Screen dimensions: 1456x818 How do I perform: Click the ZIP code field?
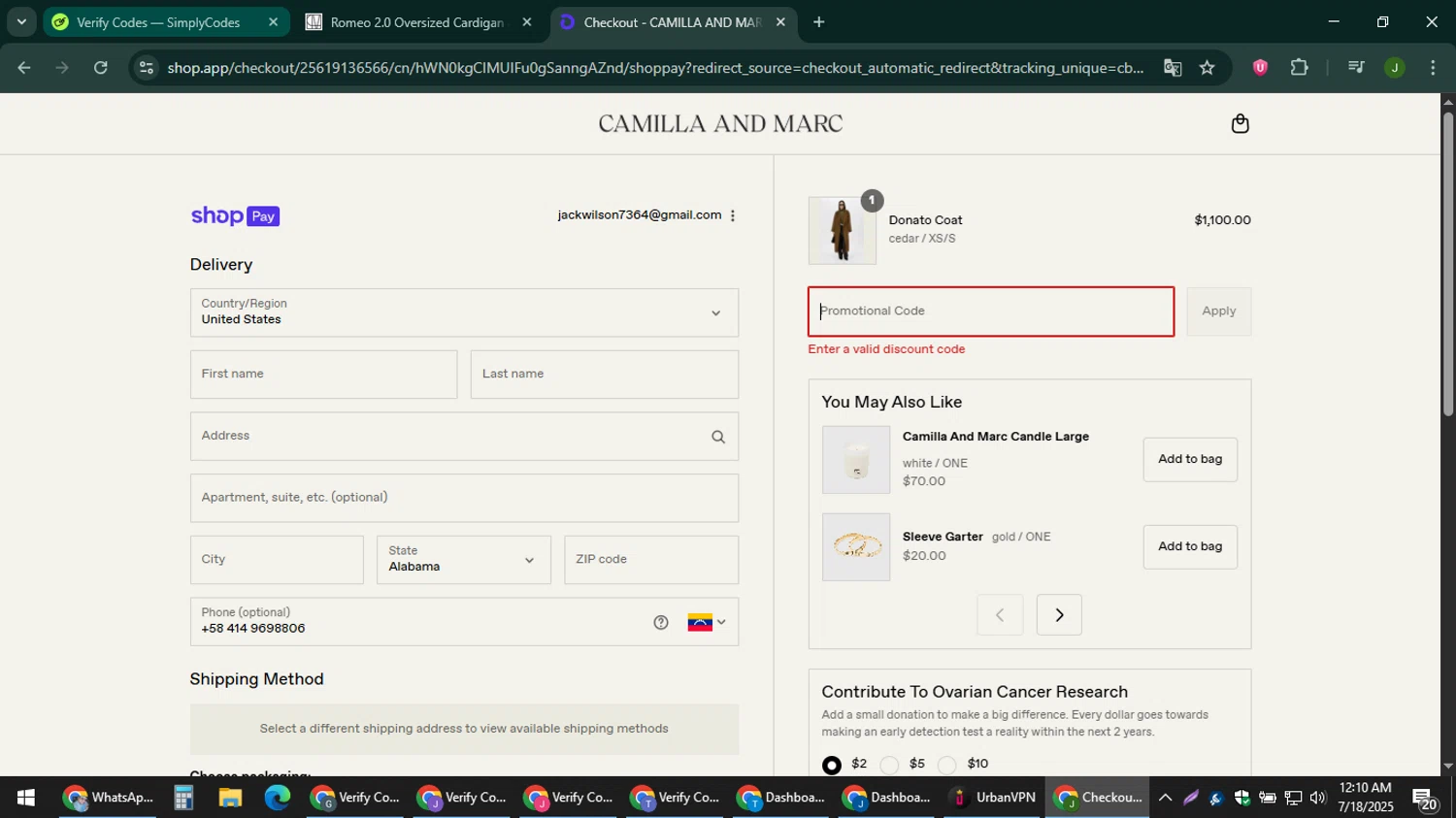pyautogui.click(x=651, y=560)
